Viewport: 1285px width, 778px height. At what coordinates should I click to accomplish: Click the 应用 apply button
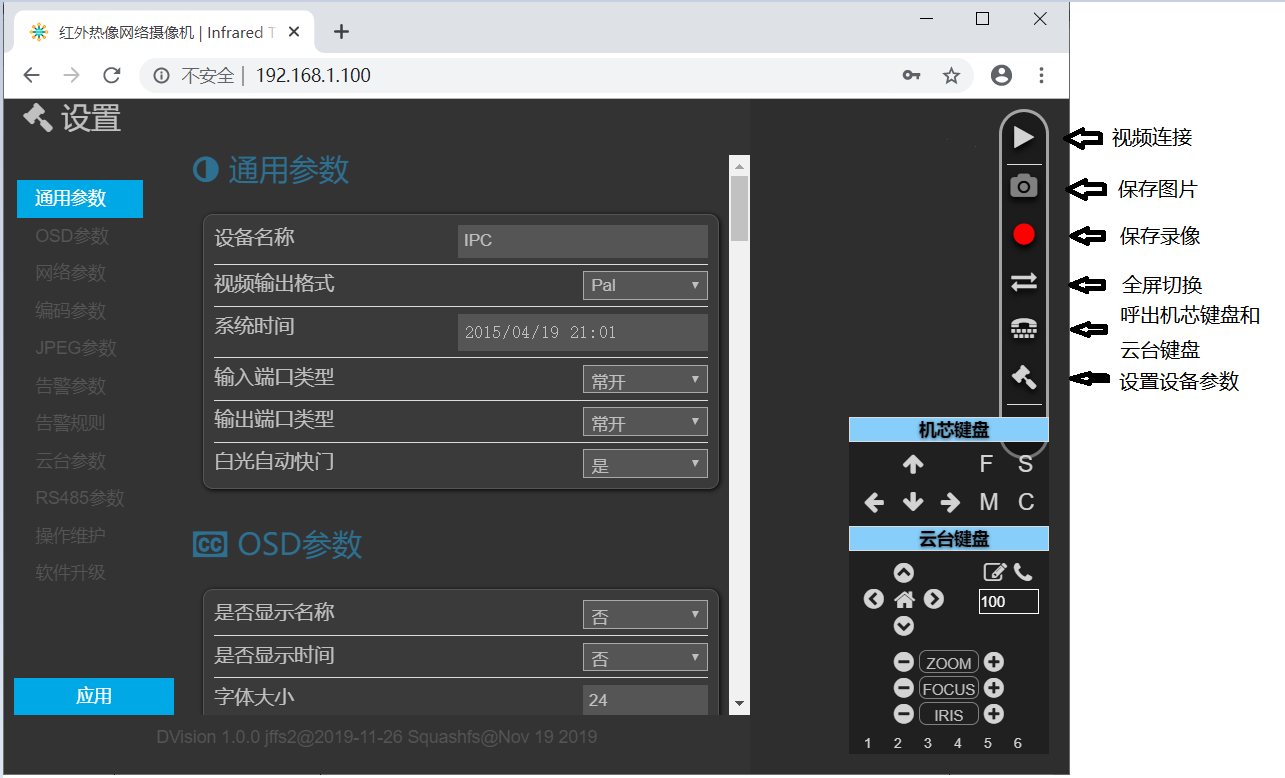pyautogui.click(x=93, y=696)
